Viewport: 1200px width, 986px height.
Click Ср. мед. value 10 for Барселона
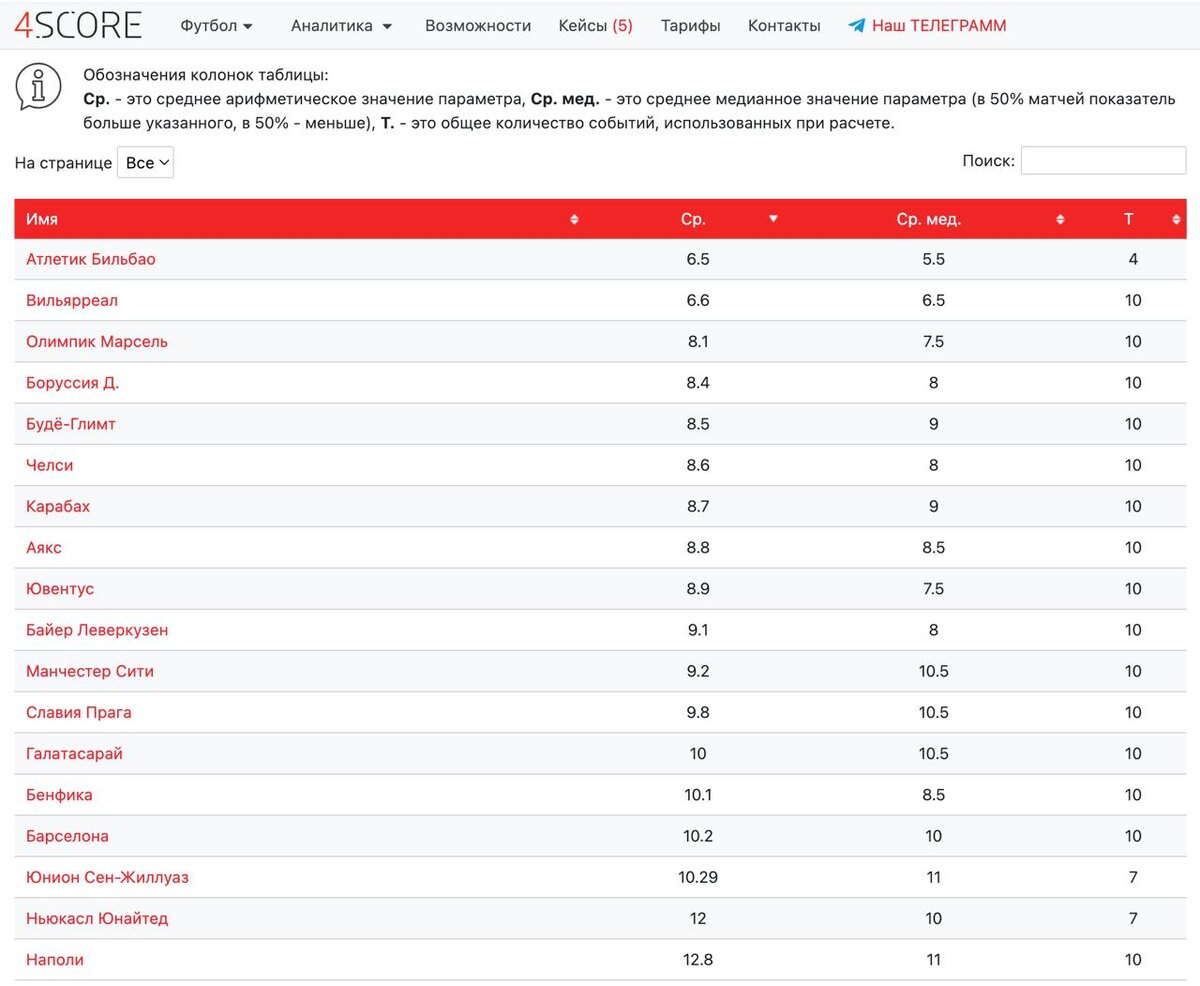[x=934, y=836]
